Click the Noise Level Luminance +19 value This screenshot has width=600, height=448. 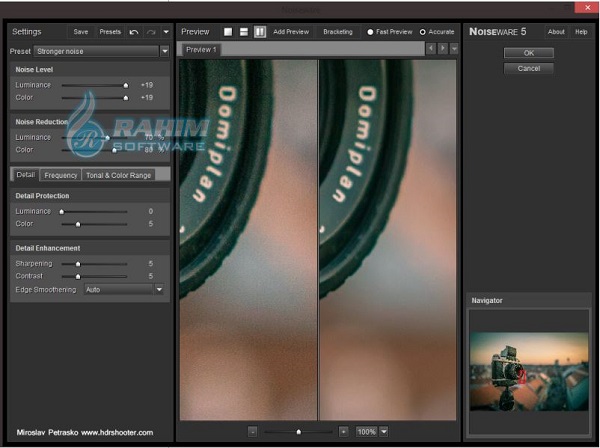(147, 85)
